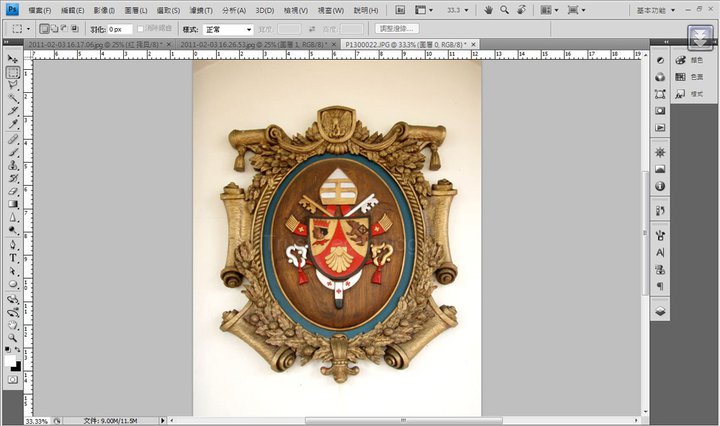Click the black background color swatch
Viewport: 720px width, 426px height.
click(18, 367)
